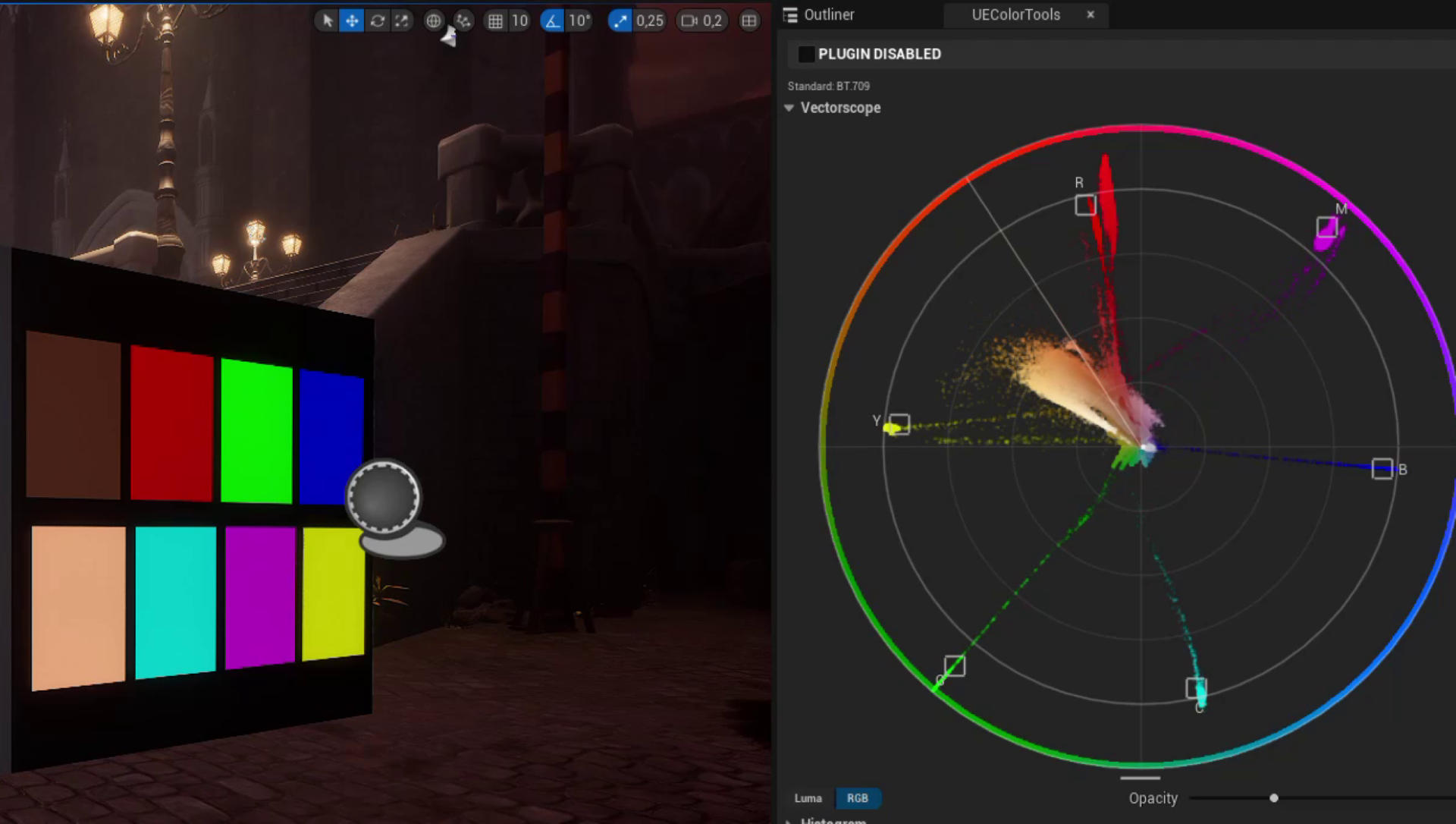Open scale snap value 0,25 dropdown
The image size is (1456, 824).
[x=650, y=20]
